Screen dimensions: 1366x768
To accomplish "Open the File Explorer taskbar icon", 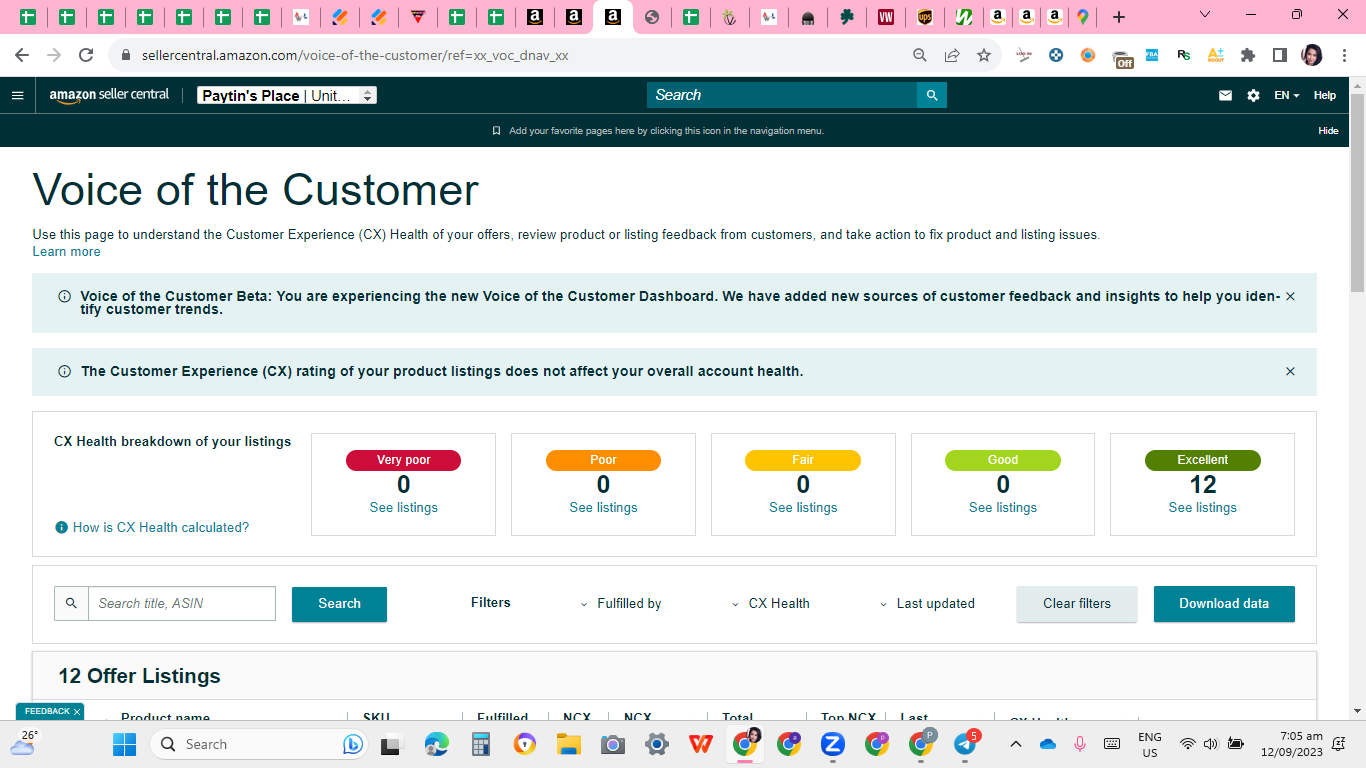I will tap(569, 744).
